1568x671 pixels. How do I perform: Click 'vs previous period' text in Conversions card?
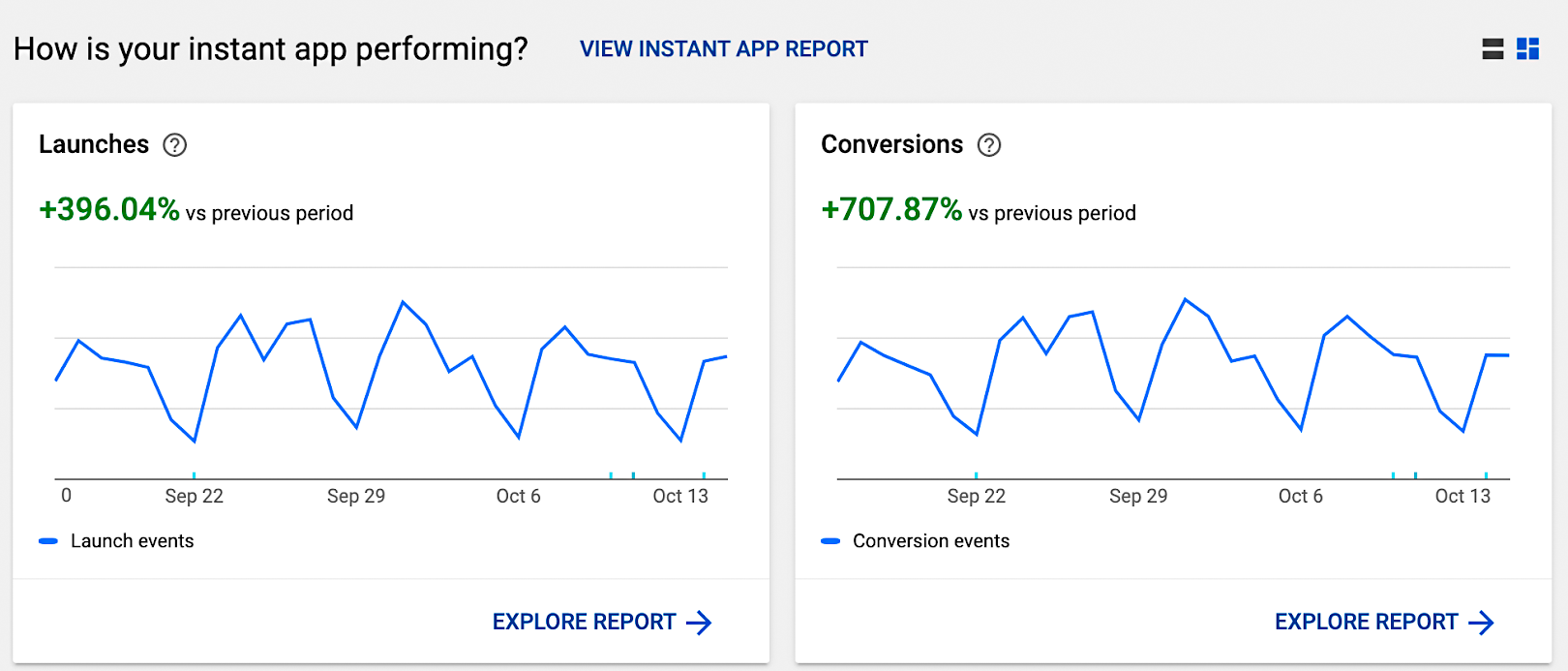pos(1052,213)
